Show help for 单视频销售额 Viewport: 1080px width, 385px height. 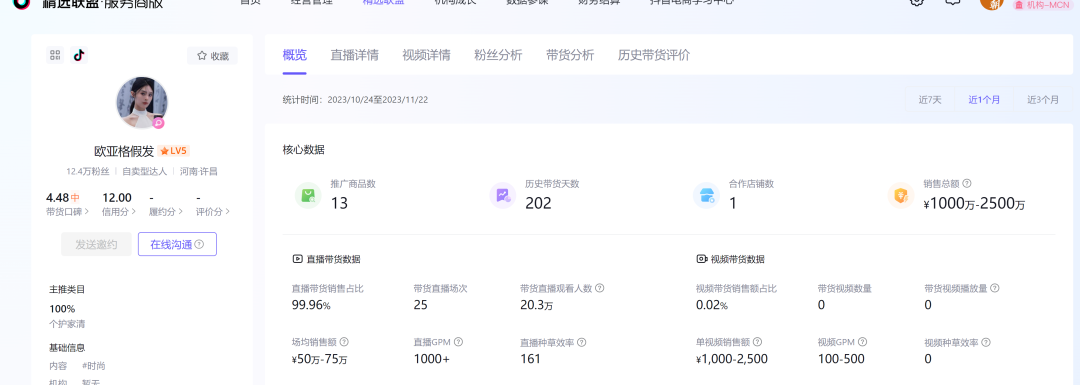pos(757,342)
